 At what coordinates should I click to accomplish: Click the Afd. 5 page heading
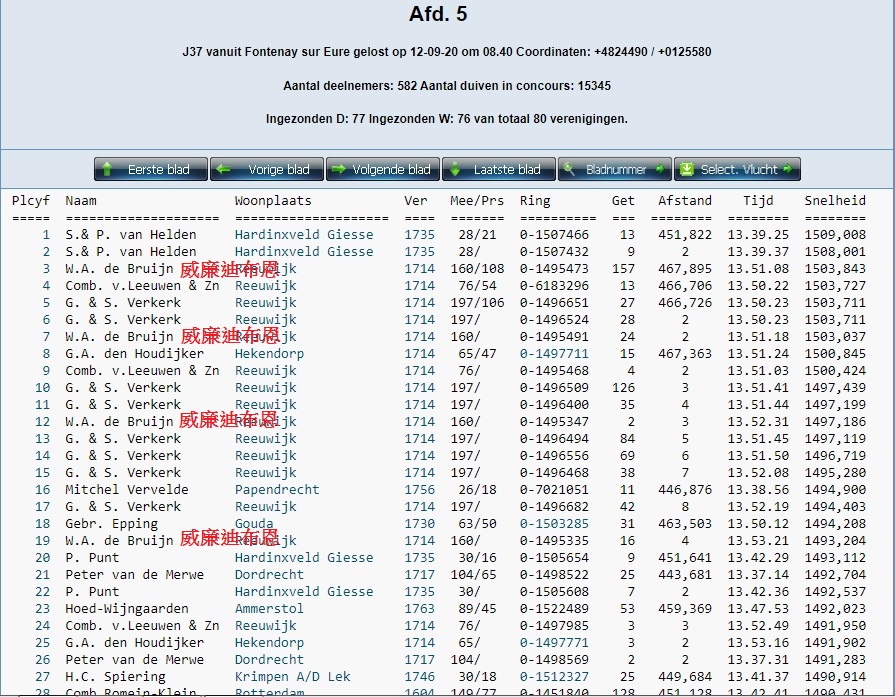(438, 14)
